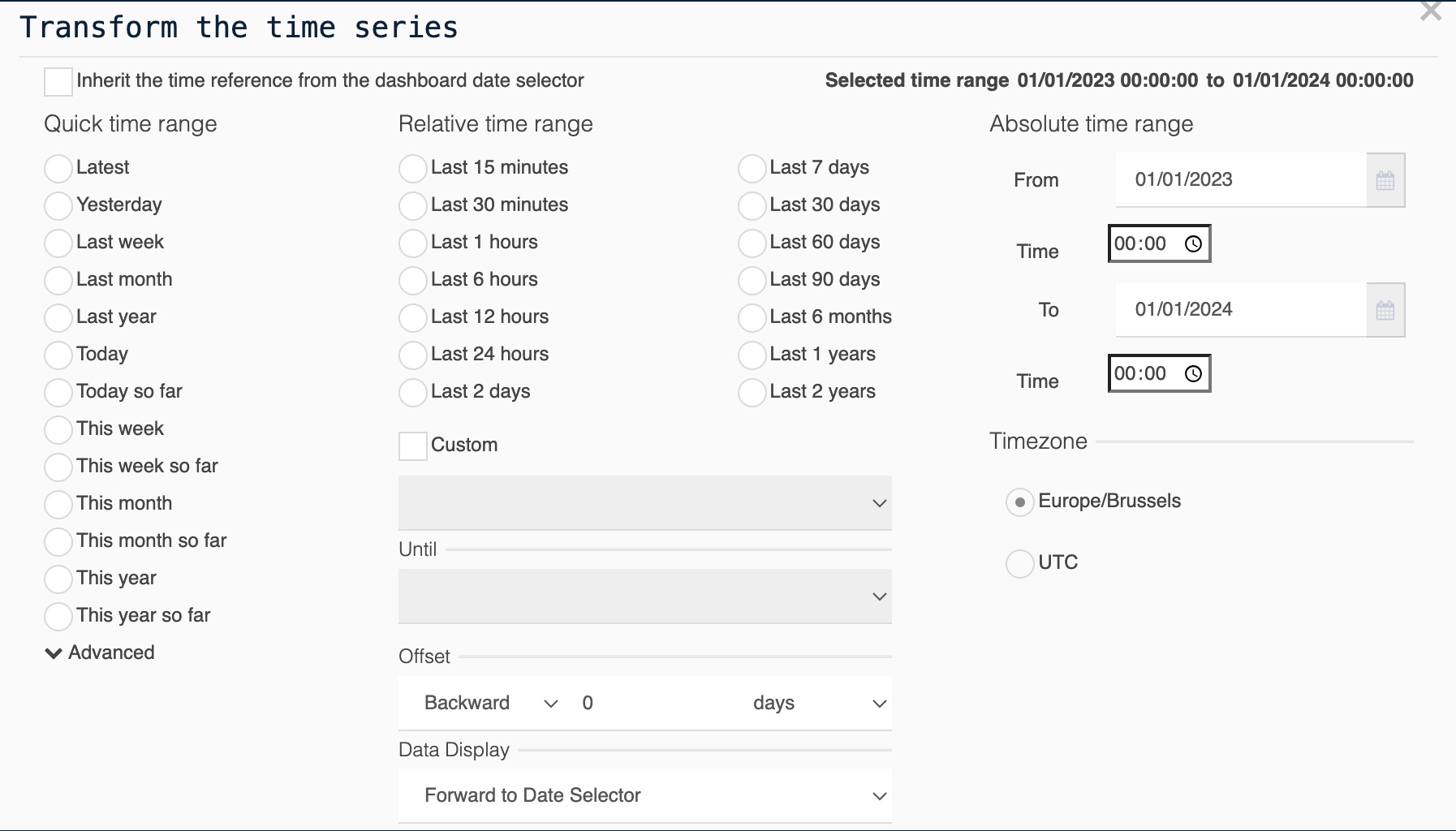The image size is (1456, 831).
Task: Expand the Forward to Date Selector dropdown
Action: [645, 796]
